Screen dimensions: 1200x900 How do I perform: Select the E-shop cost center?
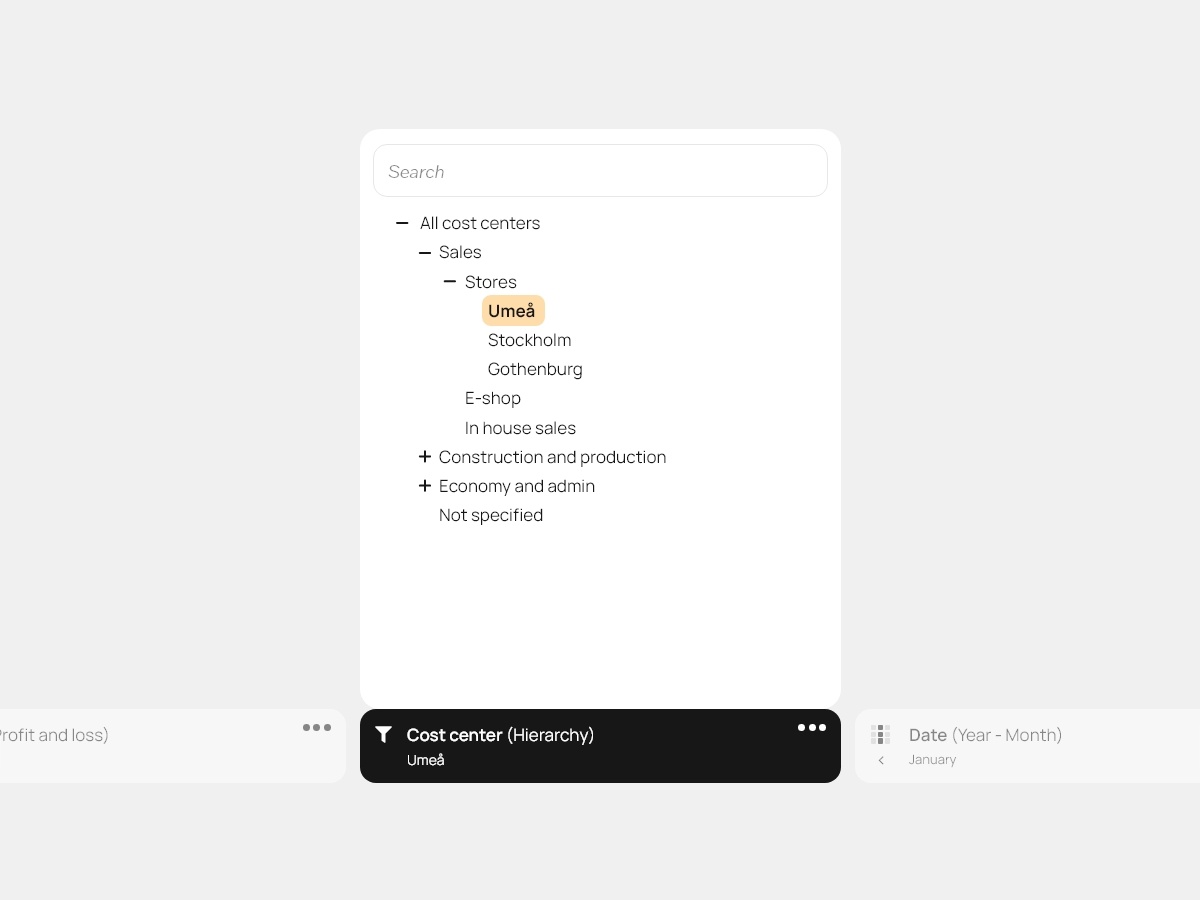pyautogui.click(x=493, y=398)
